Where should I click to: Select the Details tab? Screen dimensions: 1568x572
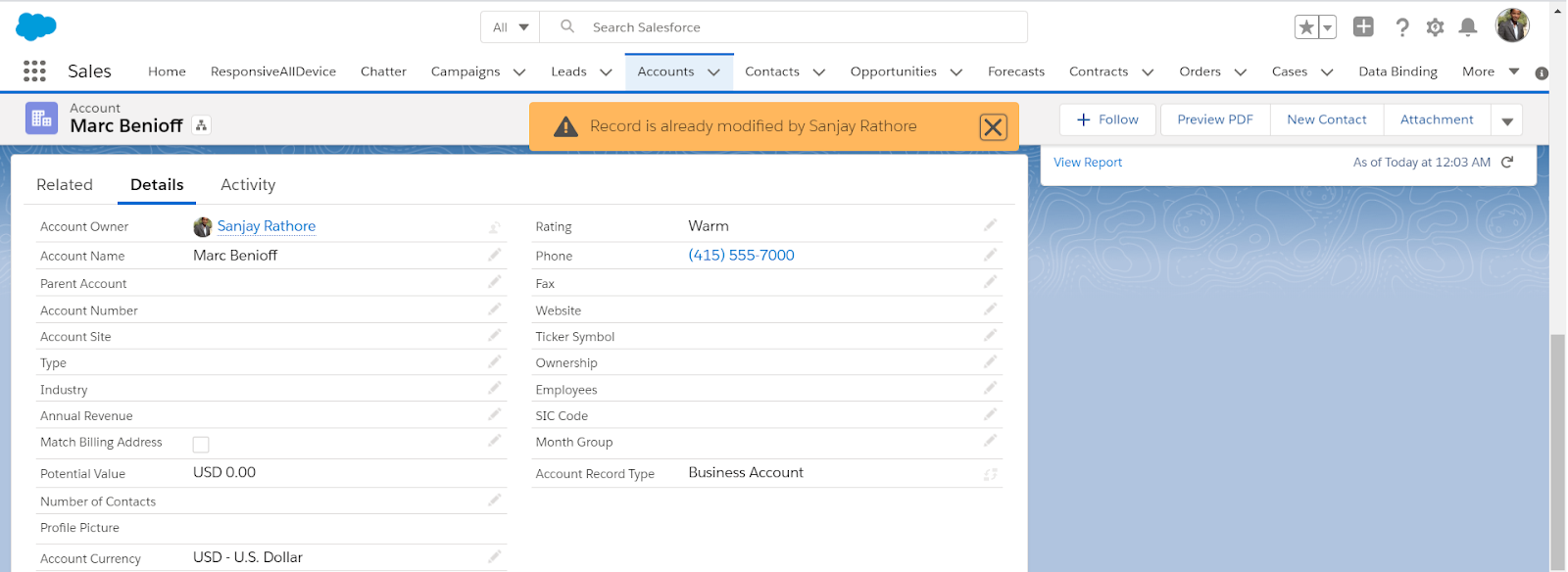[x=157, y=184]
